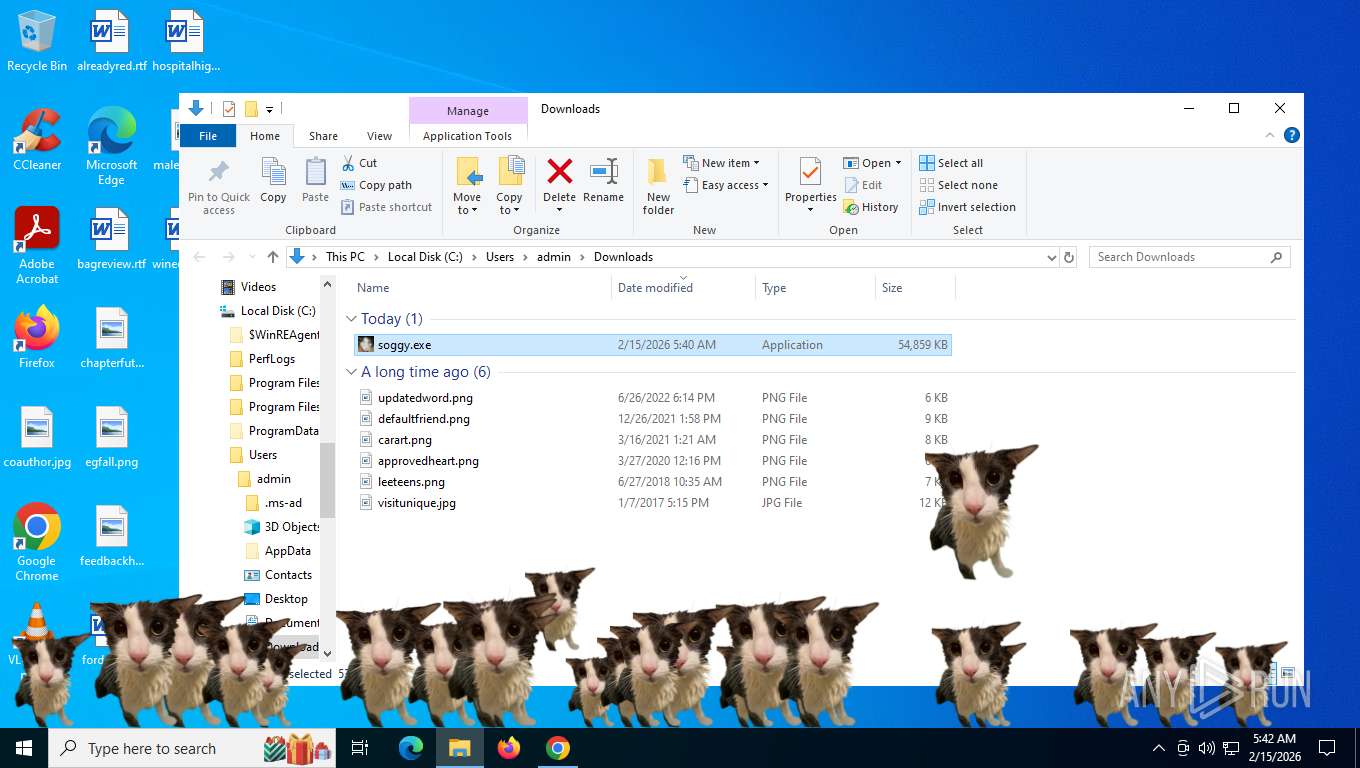Select ProgramData folder in navigation tree

(x=284, y=431)
